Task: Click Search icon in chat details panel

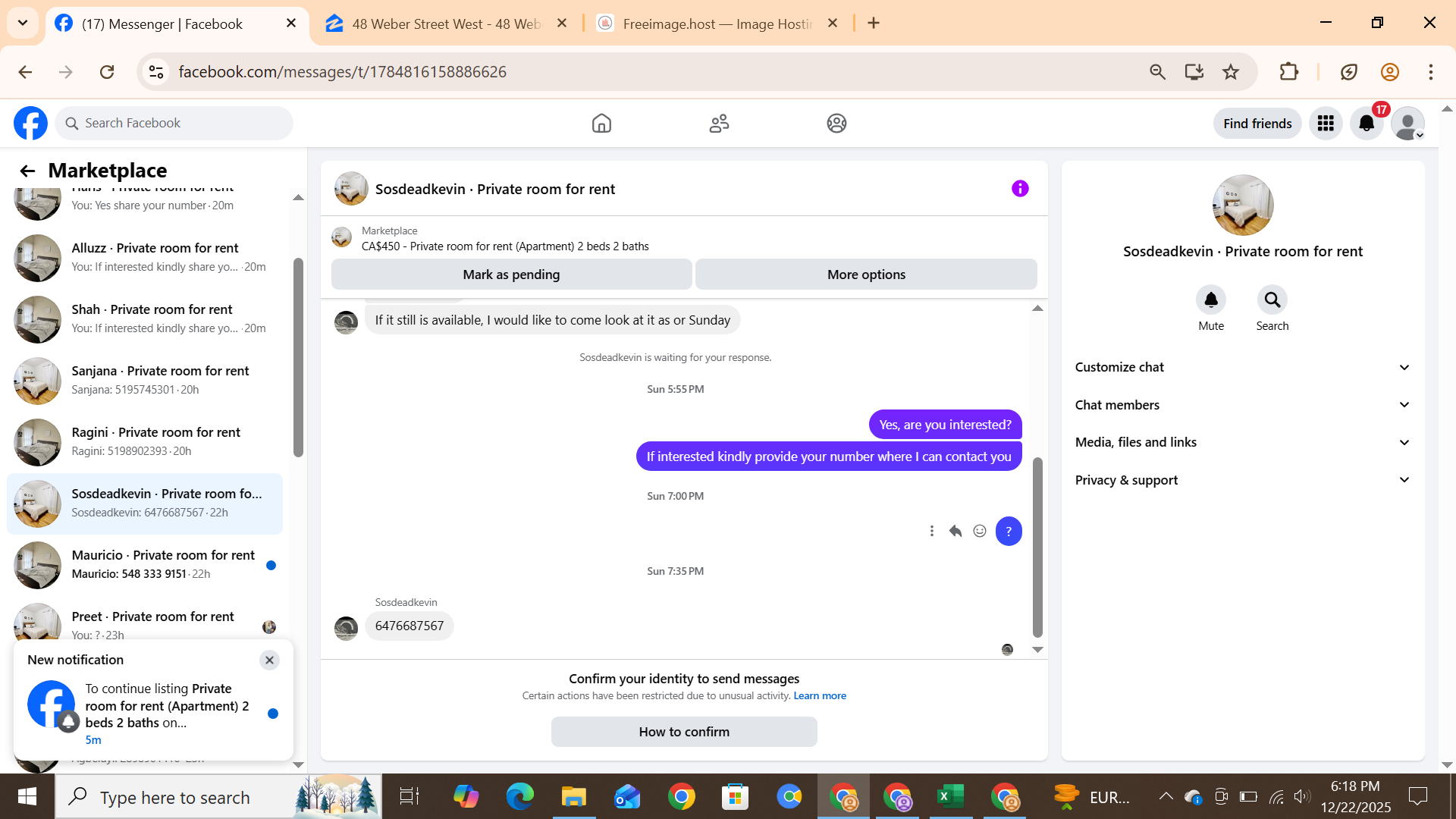Action: [1272, 300]
